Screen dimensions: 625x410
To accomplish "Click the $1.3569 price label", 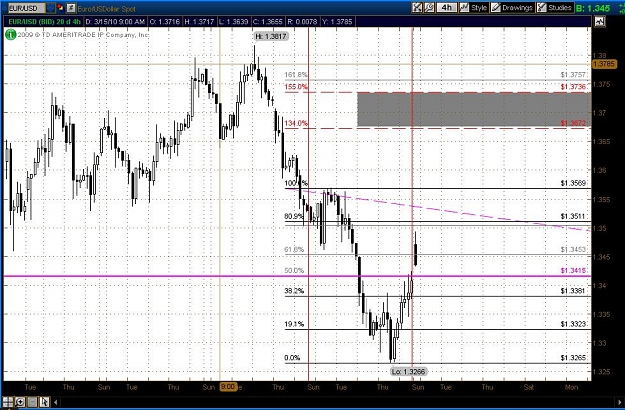I will 573,183.
